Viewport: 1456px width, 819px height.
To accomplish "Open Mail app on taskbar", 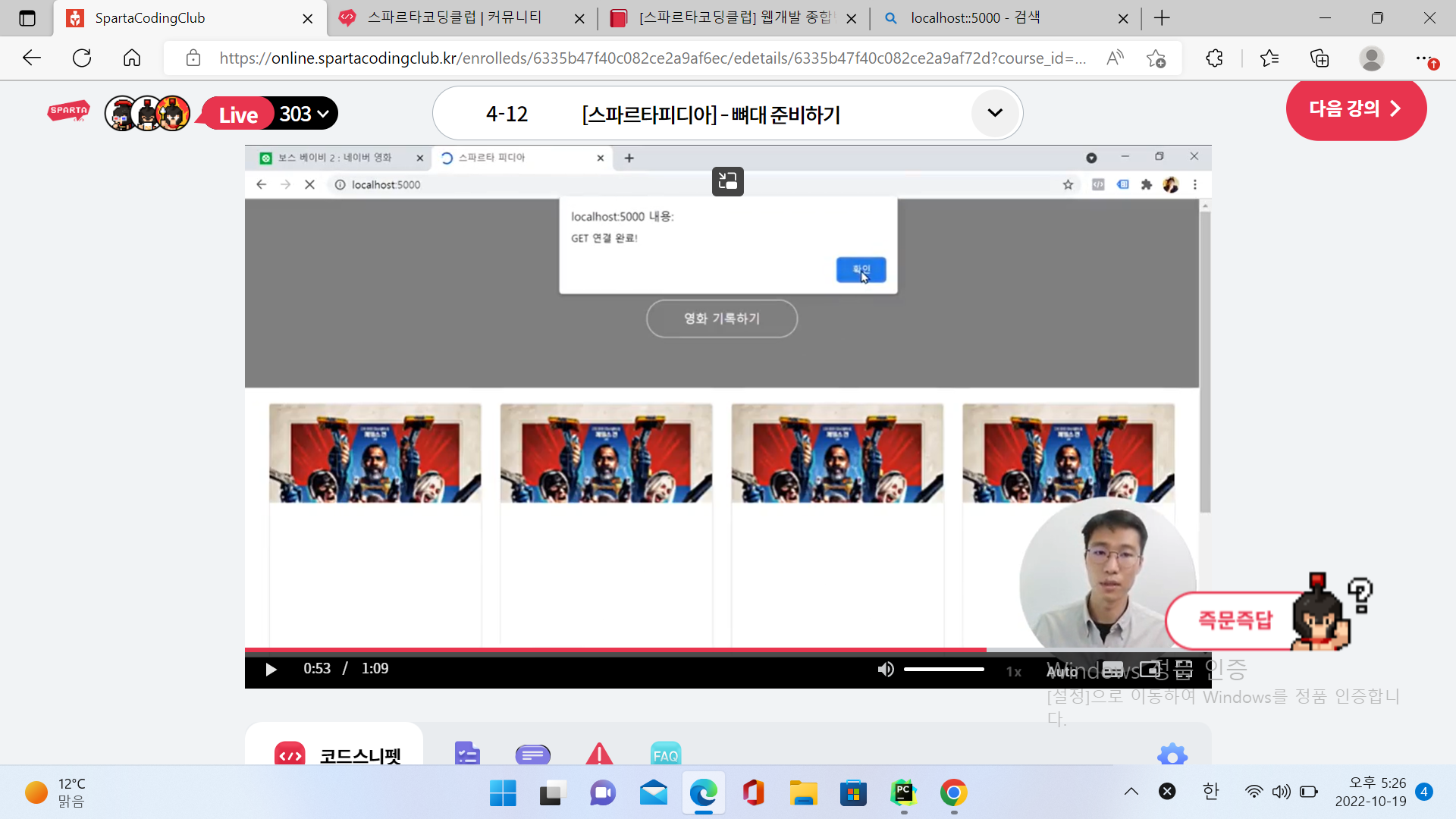I will click(653, 793).
